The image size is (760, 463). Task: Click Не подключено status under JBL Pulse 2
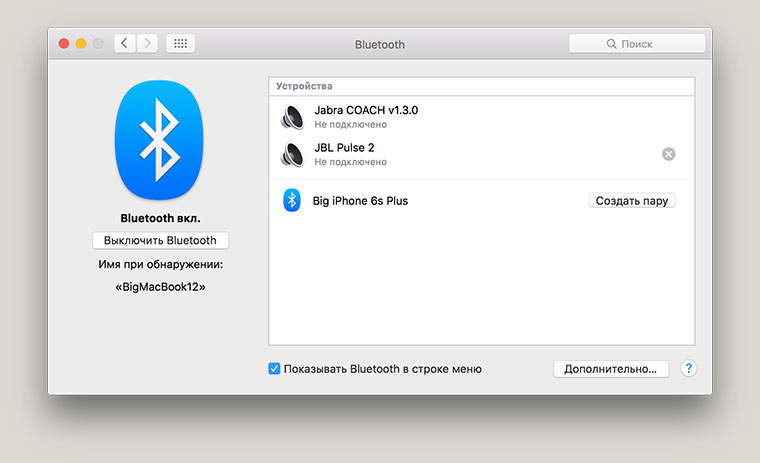[350, 162]
